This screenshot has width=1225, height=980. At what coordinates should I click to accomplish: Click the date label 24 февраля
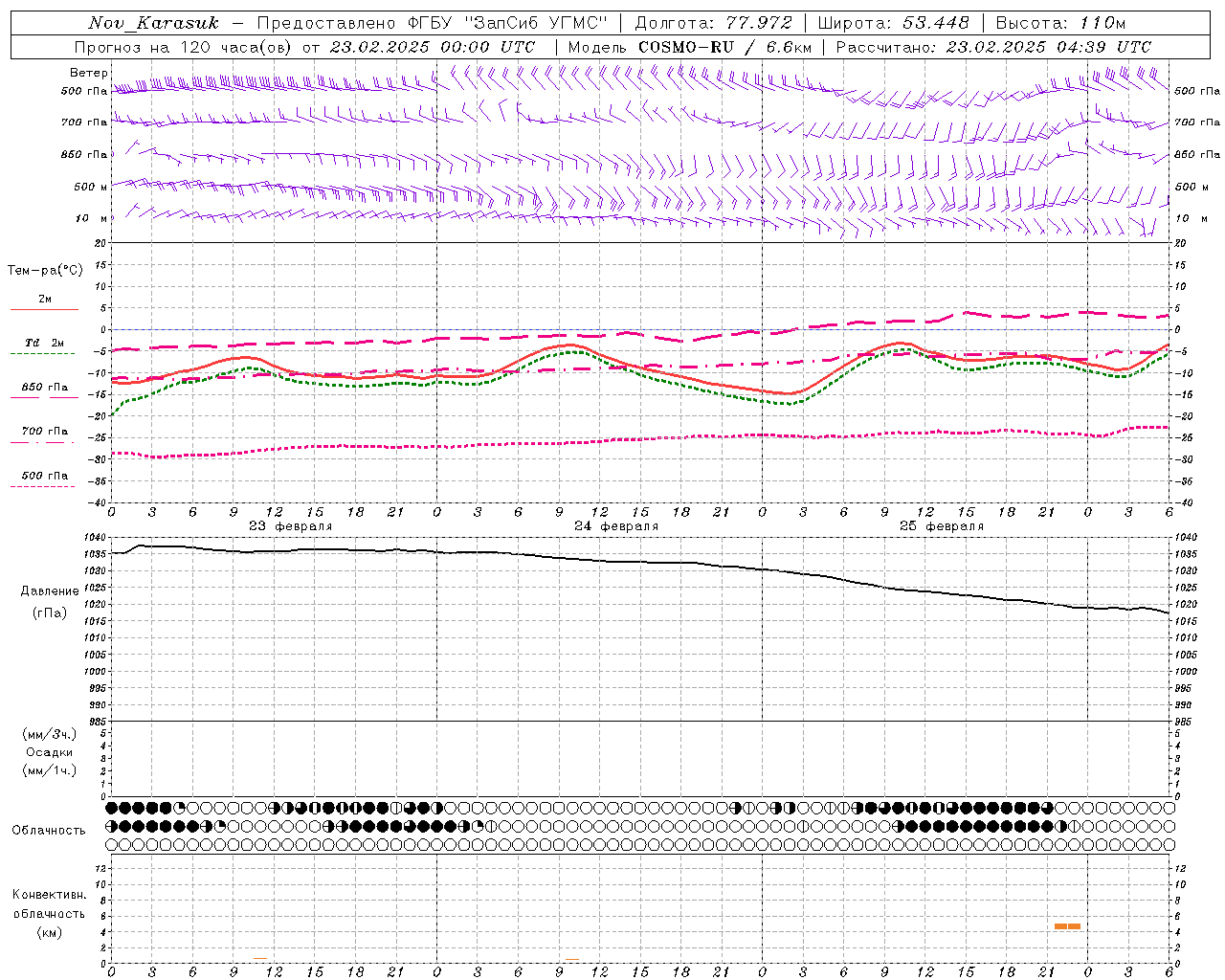pos(616,526)
